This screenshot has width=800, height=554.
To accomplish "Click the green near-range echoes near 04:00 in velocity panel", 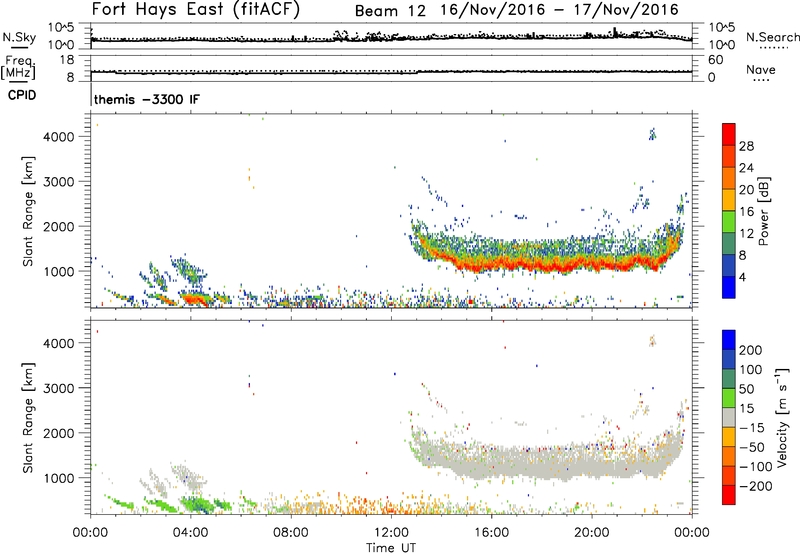I will [196, 505].
